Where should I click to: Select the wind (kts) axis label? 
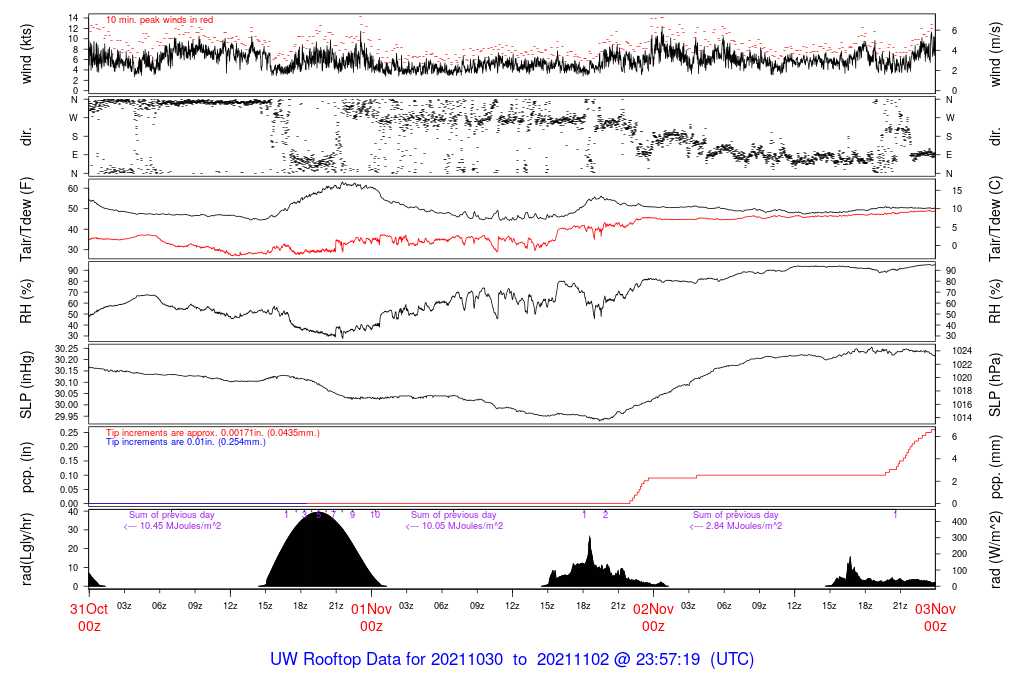pyautogui.click(x=27, y=52)
